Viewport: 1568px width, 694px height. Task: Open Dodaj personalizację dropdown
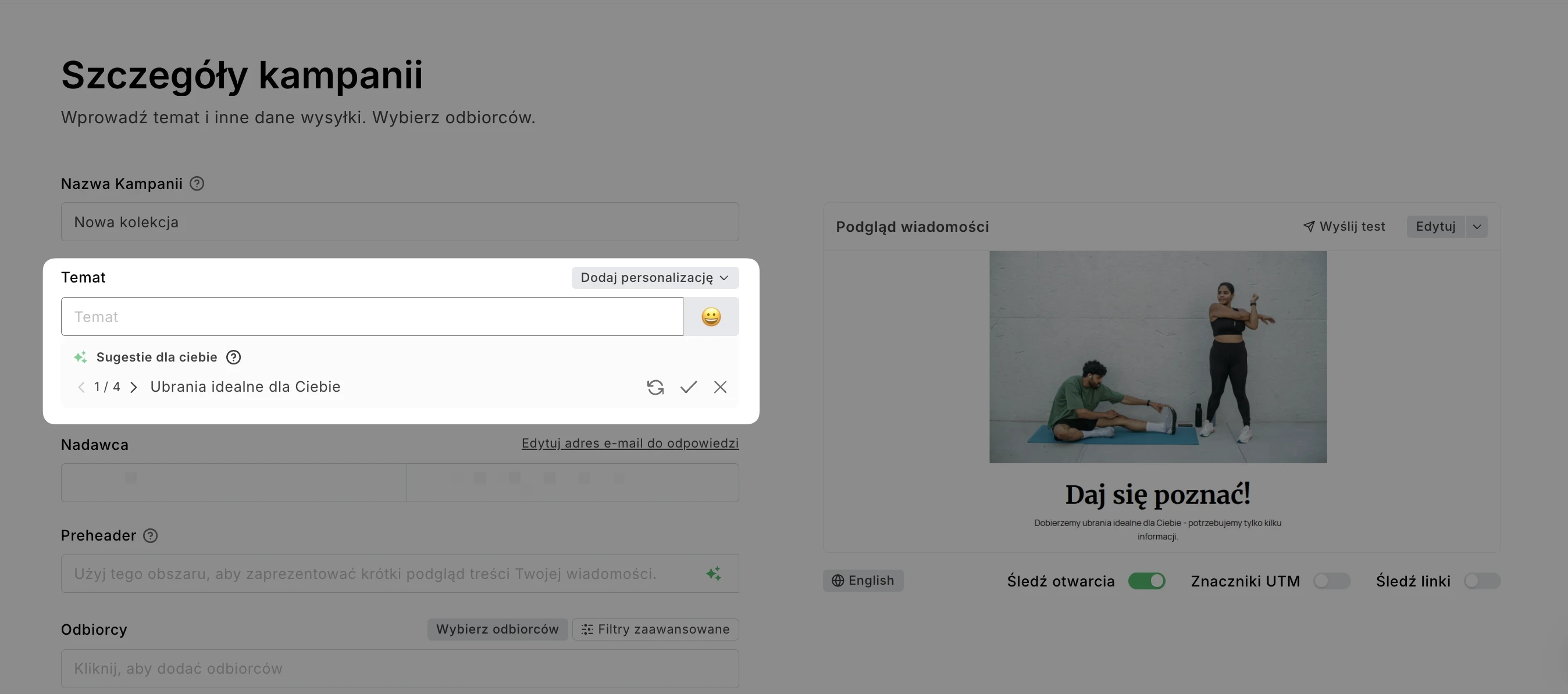tap(655, 277)
